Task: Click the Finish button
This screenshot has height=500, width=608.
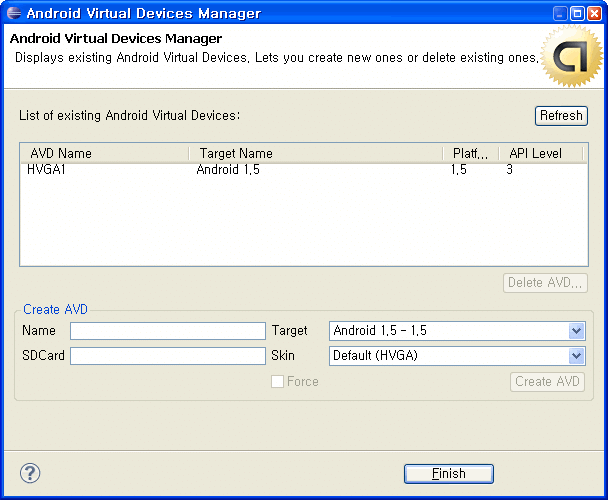Action: point(449,474)
